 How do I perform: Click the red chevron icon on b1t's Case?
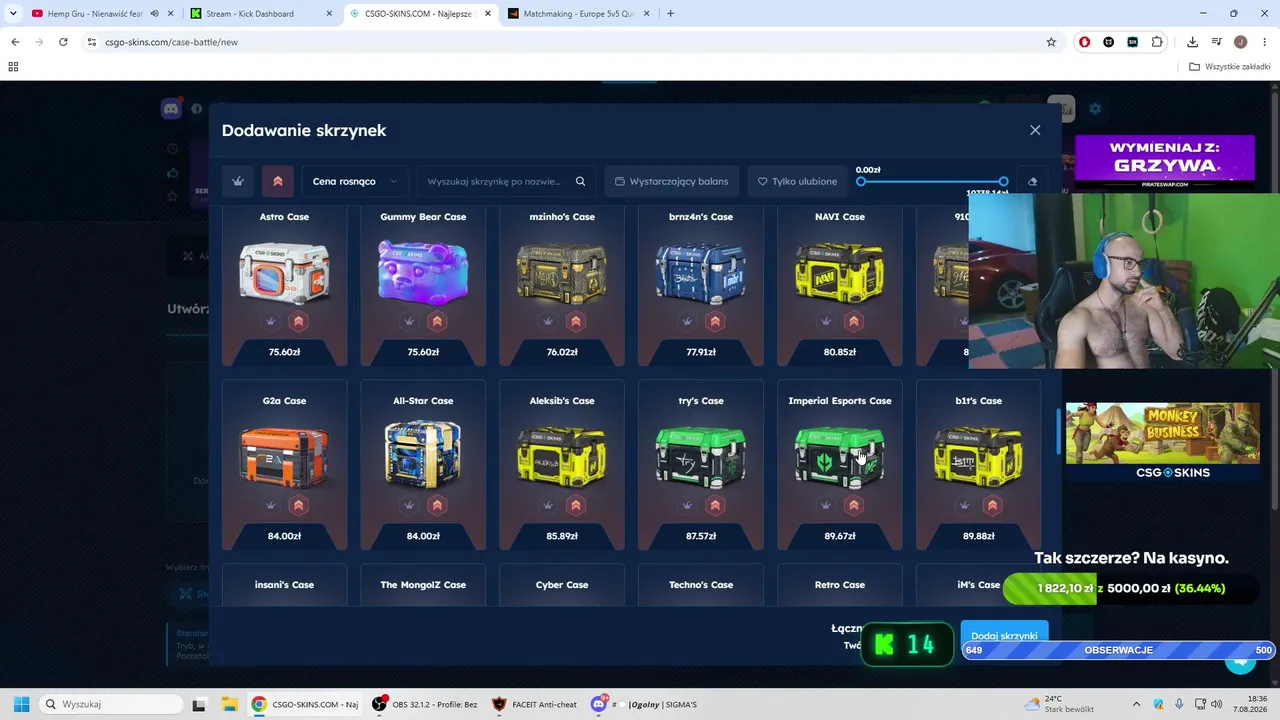pyautogui.click(x=993, y=505)
